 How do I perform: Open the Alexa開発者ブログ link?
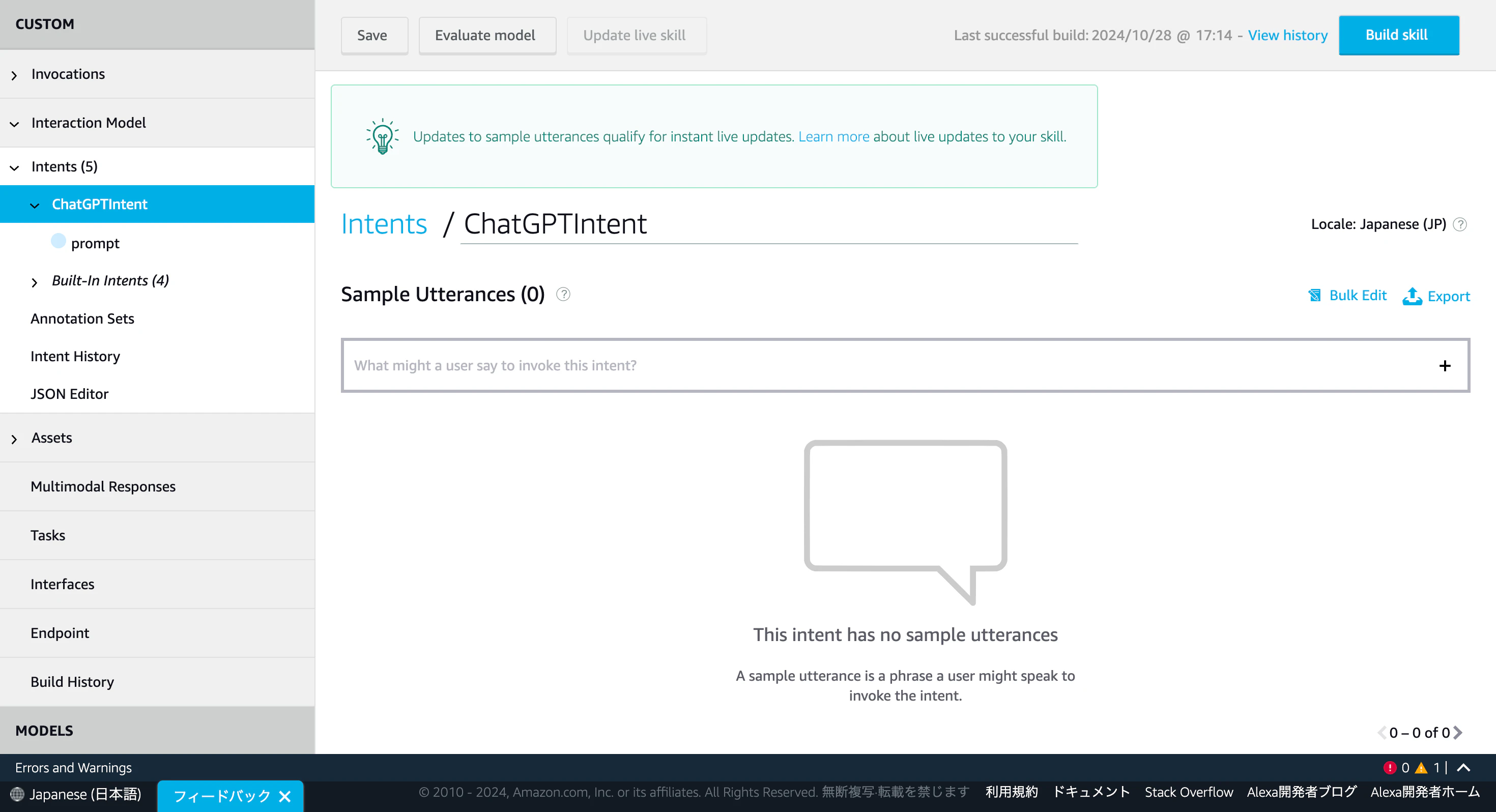pyautogui.click(x=1302, y=792)
